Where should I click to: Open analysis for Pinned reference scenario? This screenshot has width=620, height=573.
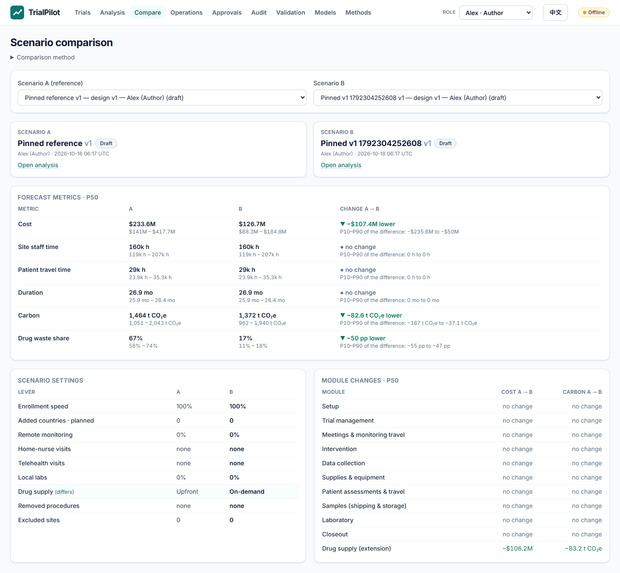(x=38, y=165)
